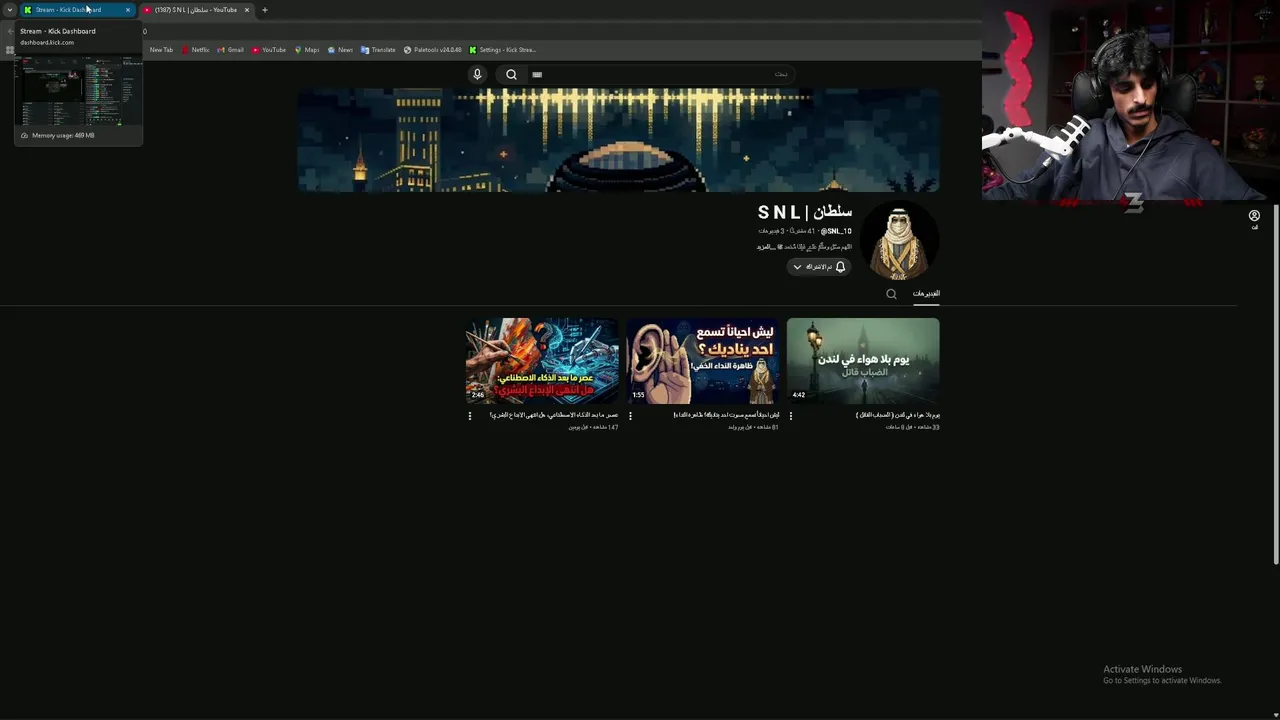The image size is (1280, 720).
Task: Open on-screen keyboard icon in search box
Action: (537, 74)
